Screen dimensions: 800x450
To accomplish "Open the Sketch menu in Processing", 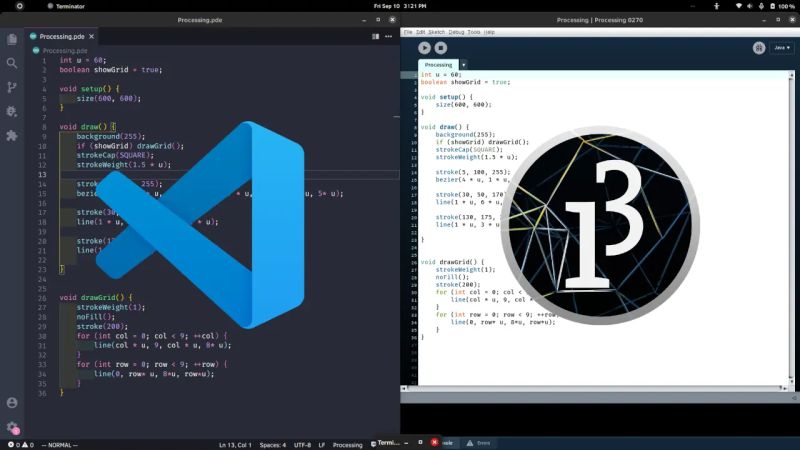I will tap(436, 32).
